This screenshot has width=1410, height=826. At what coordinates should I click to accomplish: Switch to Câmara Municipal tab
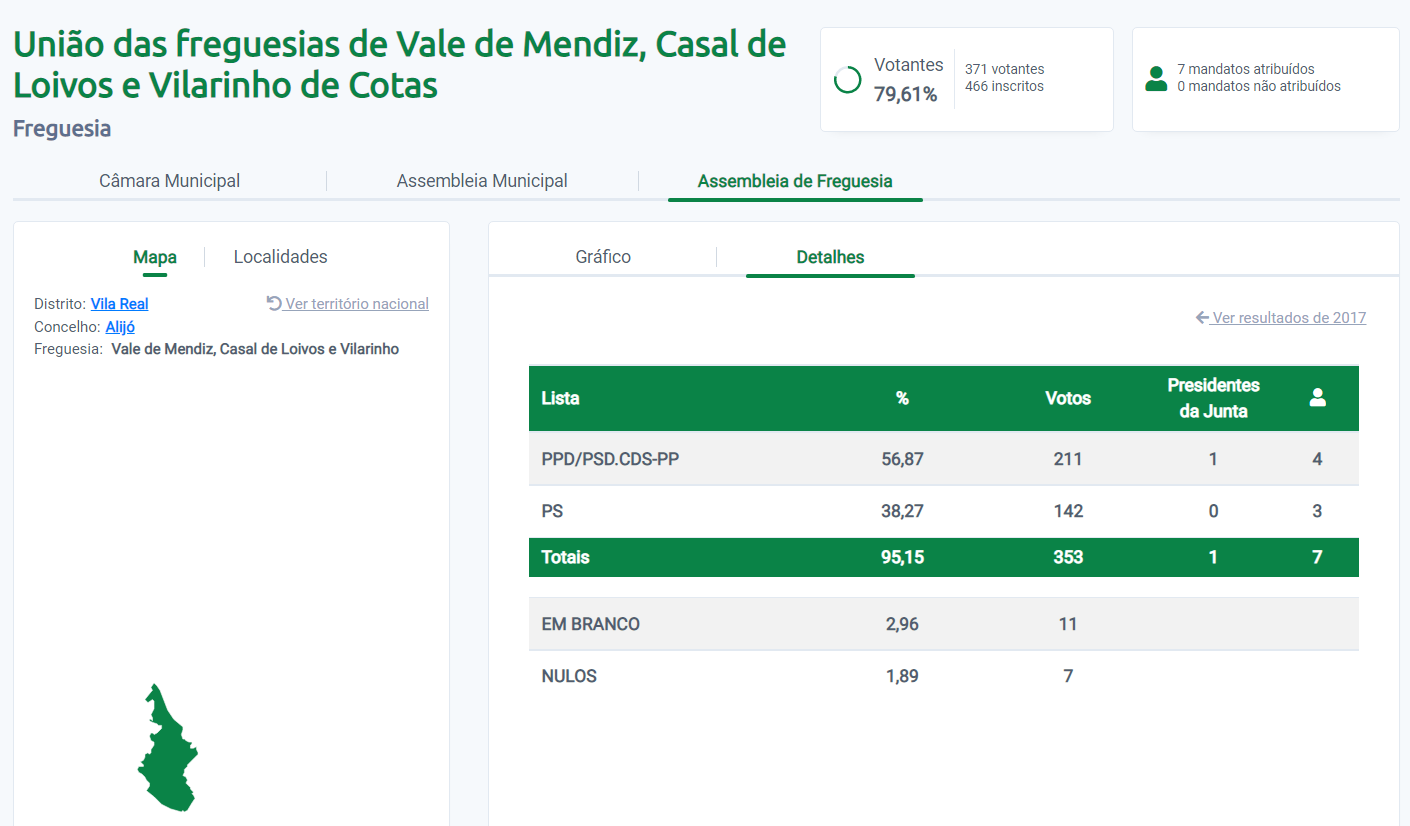[169, 181]
